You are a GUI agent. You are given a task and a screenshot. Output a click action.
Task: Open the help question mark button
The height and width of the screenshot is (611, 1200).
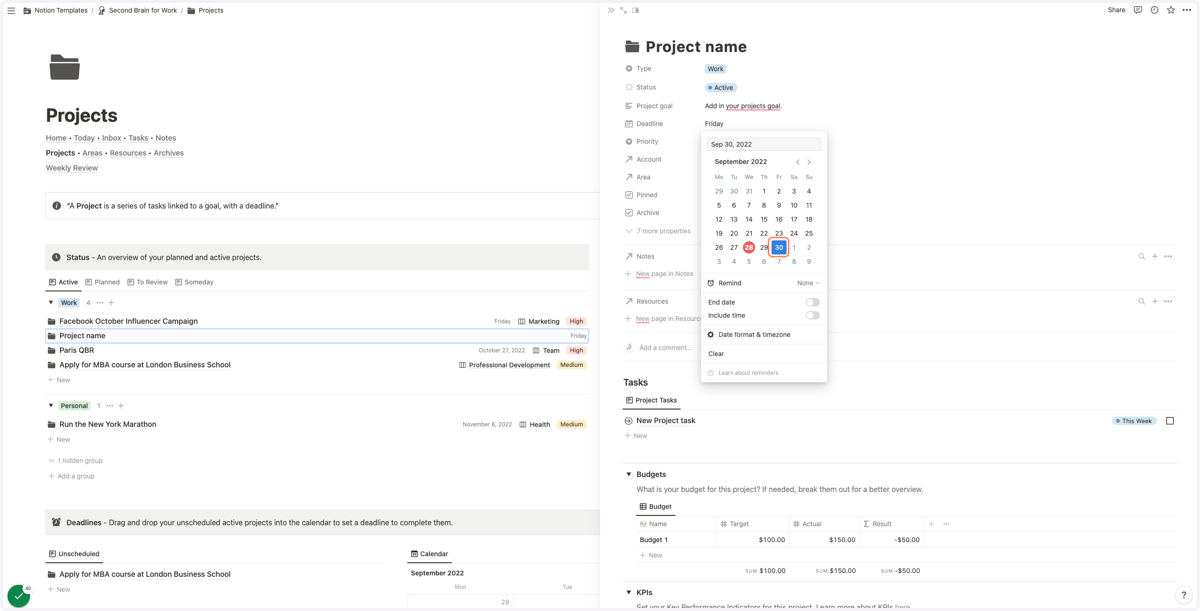[x=1183, y=595]
